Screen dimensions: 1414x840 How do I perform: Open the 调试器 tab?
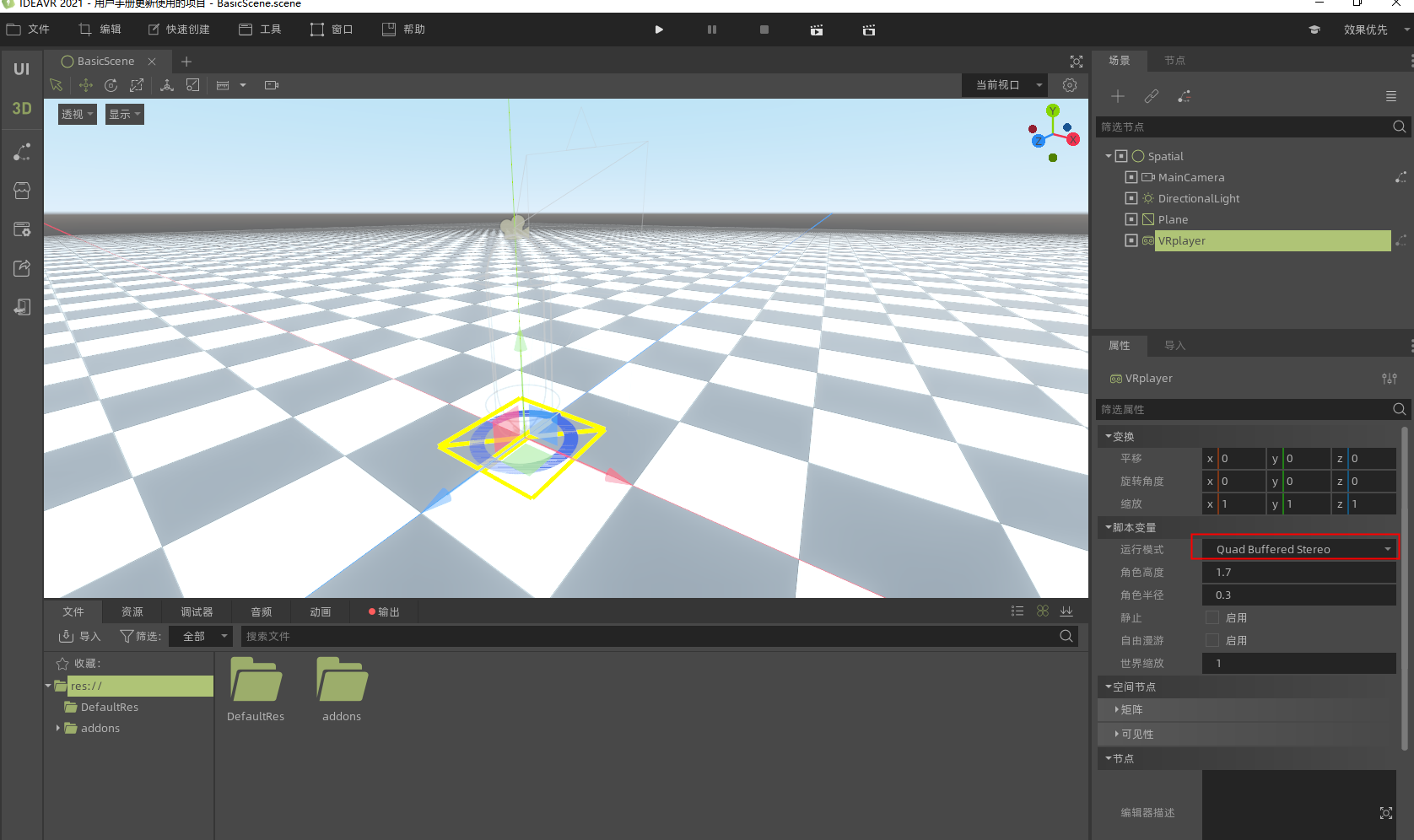(197, 612)
